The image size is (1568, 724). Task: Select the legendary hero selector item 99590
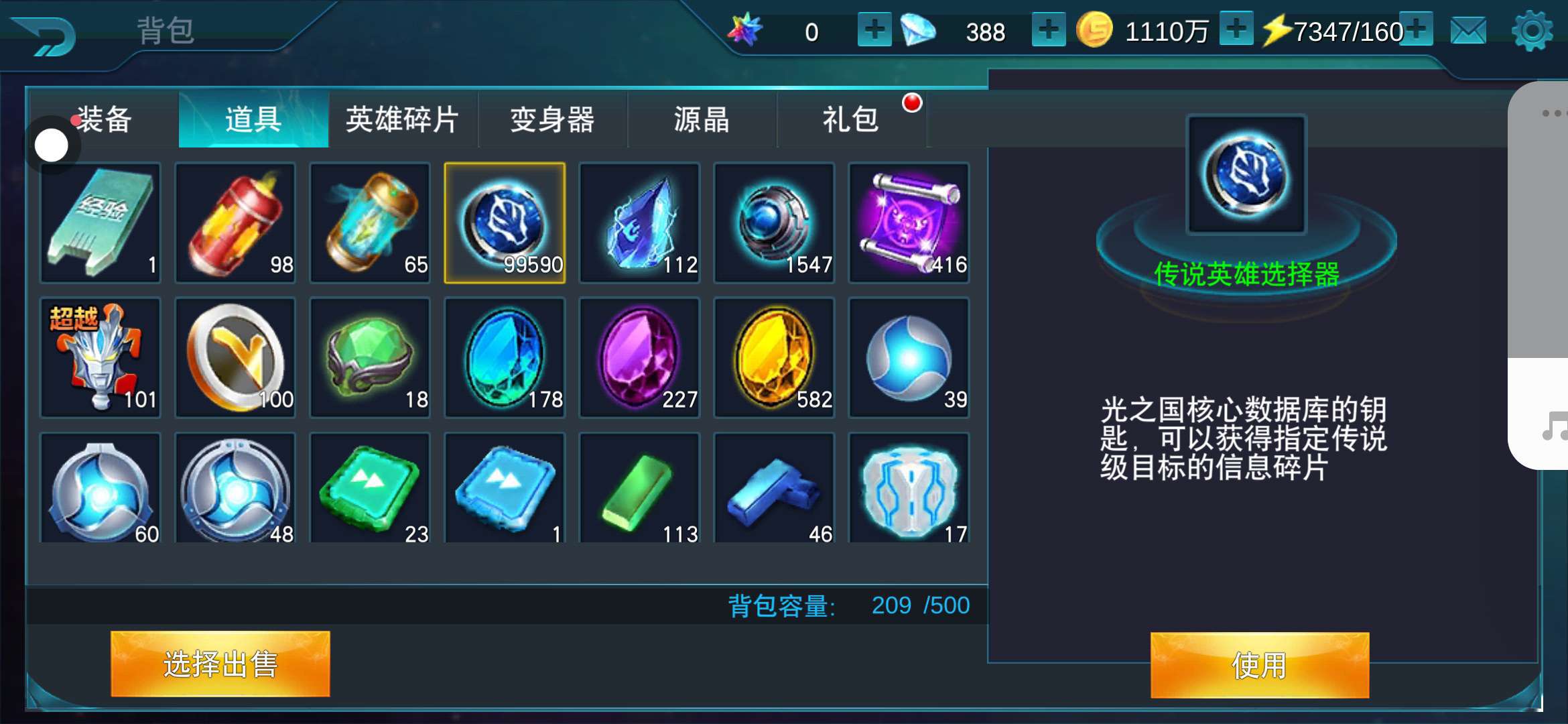505,223
